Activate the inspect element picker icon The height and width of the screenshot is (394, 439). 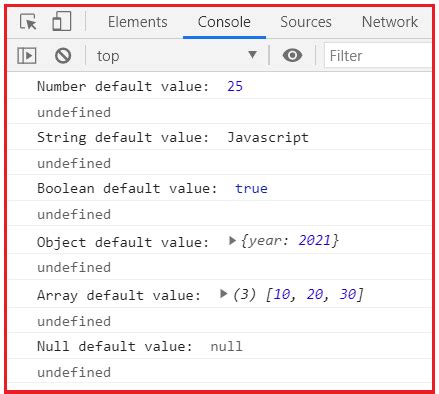click(x=28, y=22)
